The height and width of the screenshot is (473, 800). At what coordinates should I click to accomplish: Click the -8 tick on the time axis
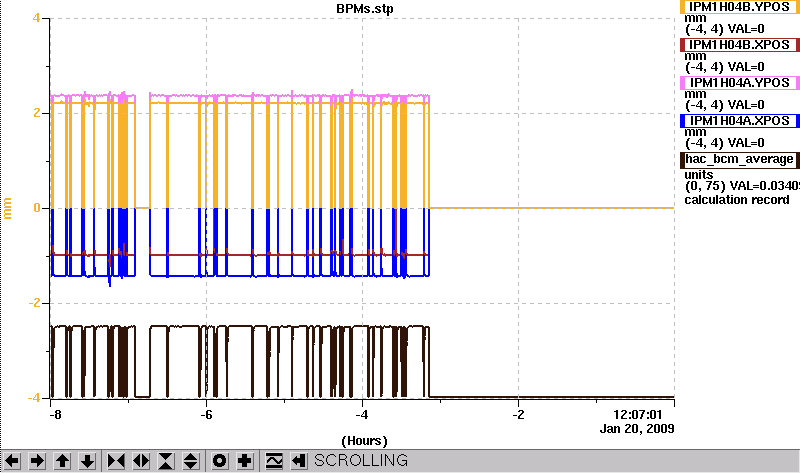pos(55,415)
